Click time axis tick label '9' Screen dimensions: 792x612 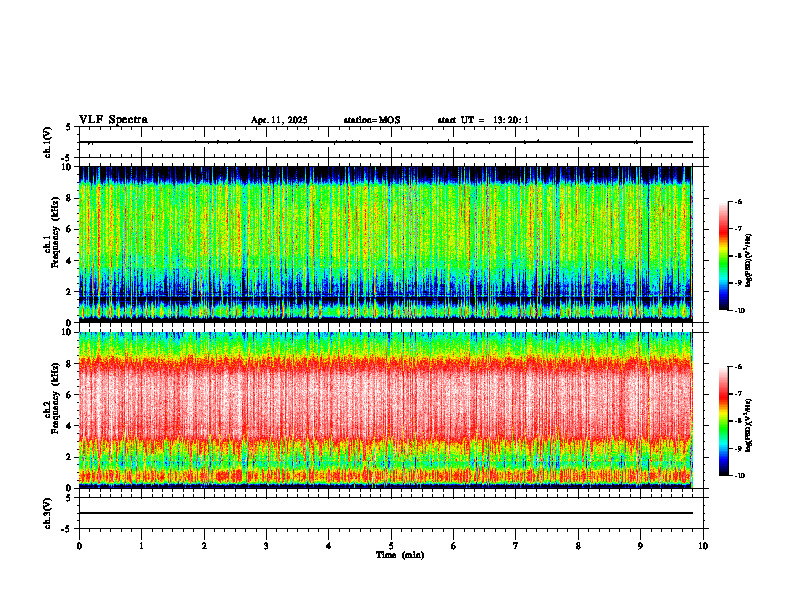click(640, 546)
